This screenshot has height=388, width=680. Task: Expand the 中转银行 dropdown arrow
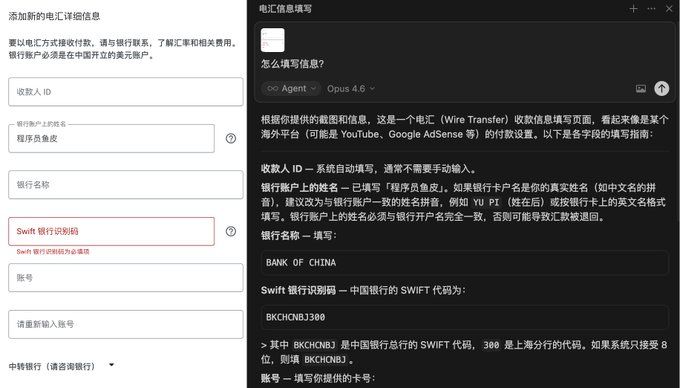(x=111, y=365)
